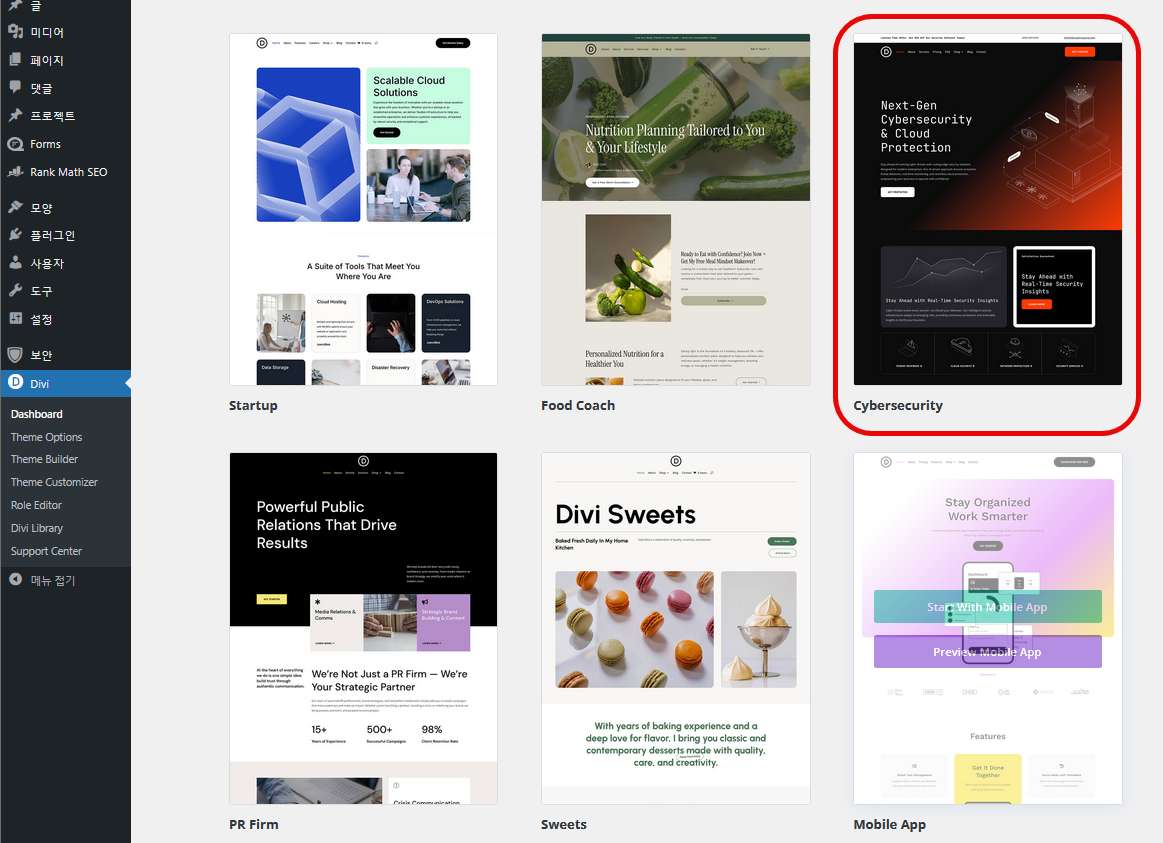Screen dimensions: 1163x843
Task: Click the Rank Math SEO icon
Action: [16, 171]
